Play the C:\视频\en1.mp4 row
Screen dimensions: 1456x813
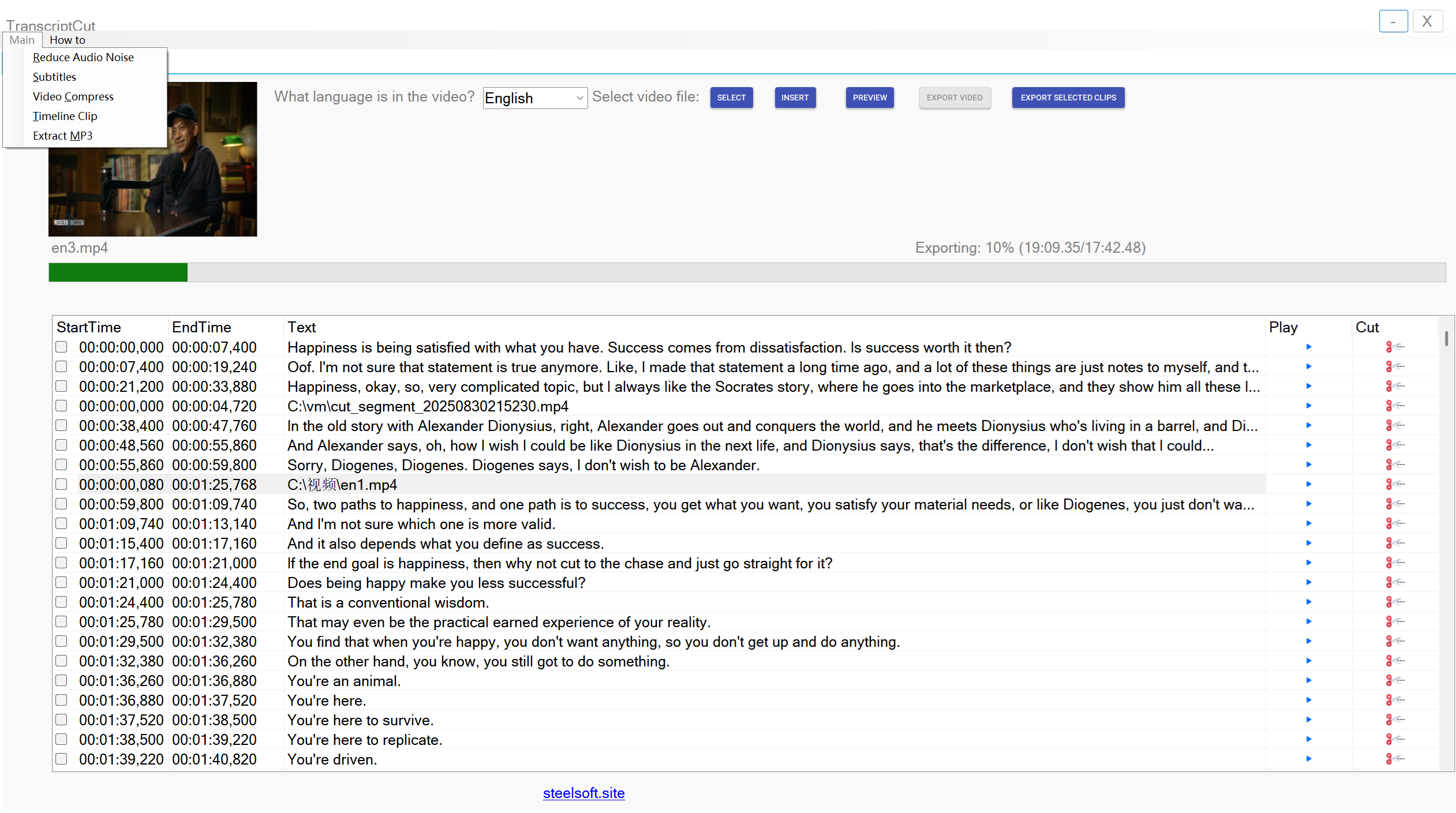pos(1308,484)
